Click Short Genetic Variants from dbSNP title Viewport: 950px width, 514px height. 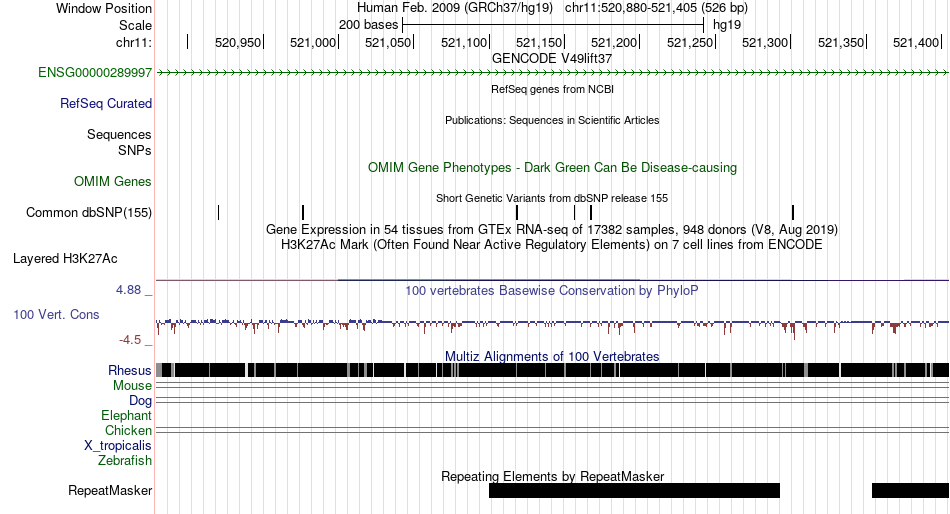tap(552, 198)
